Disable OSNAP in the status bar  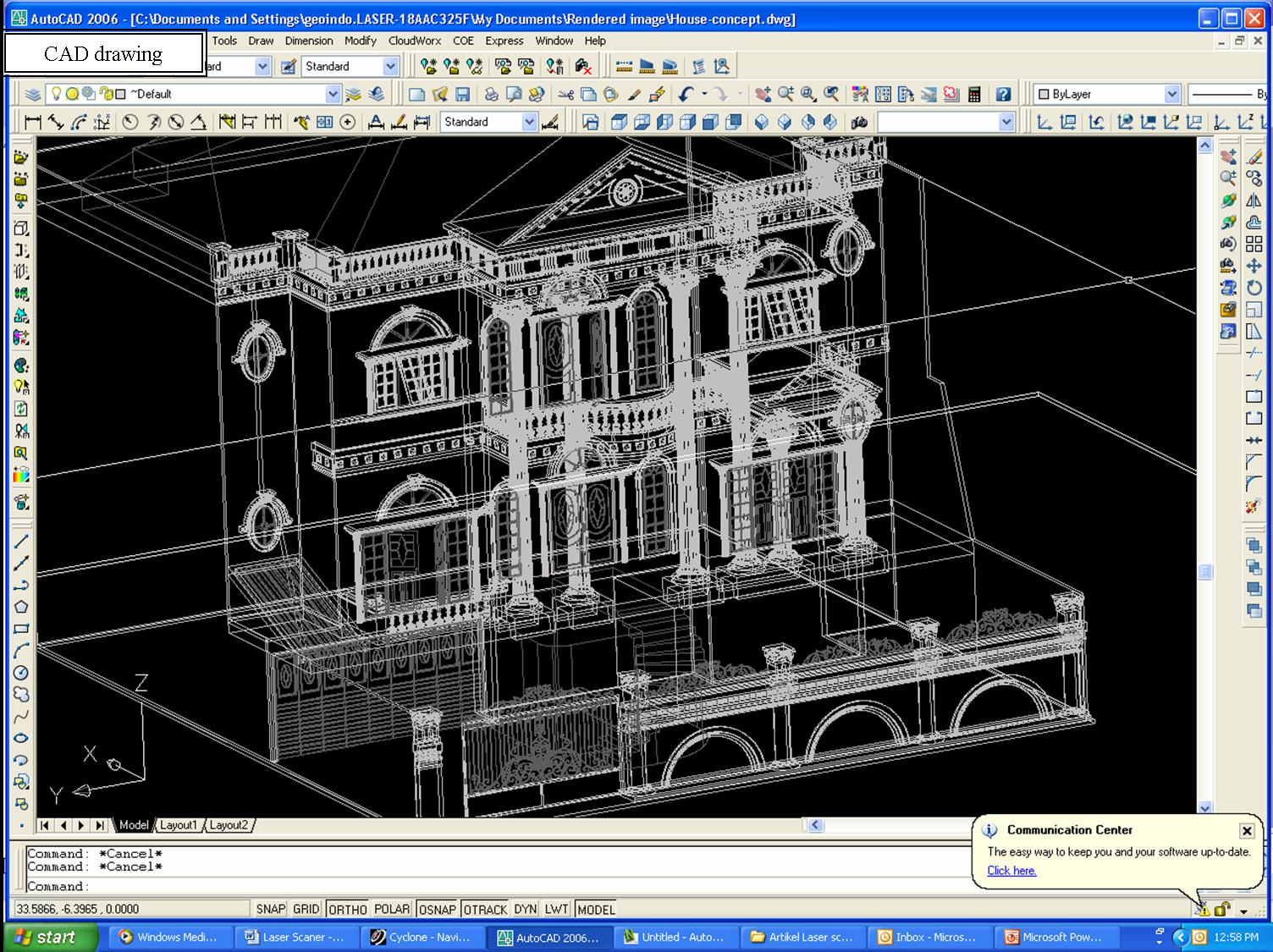437,909
